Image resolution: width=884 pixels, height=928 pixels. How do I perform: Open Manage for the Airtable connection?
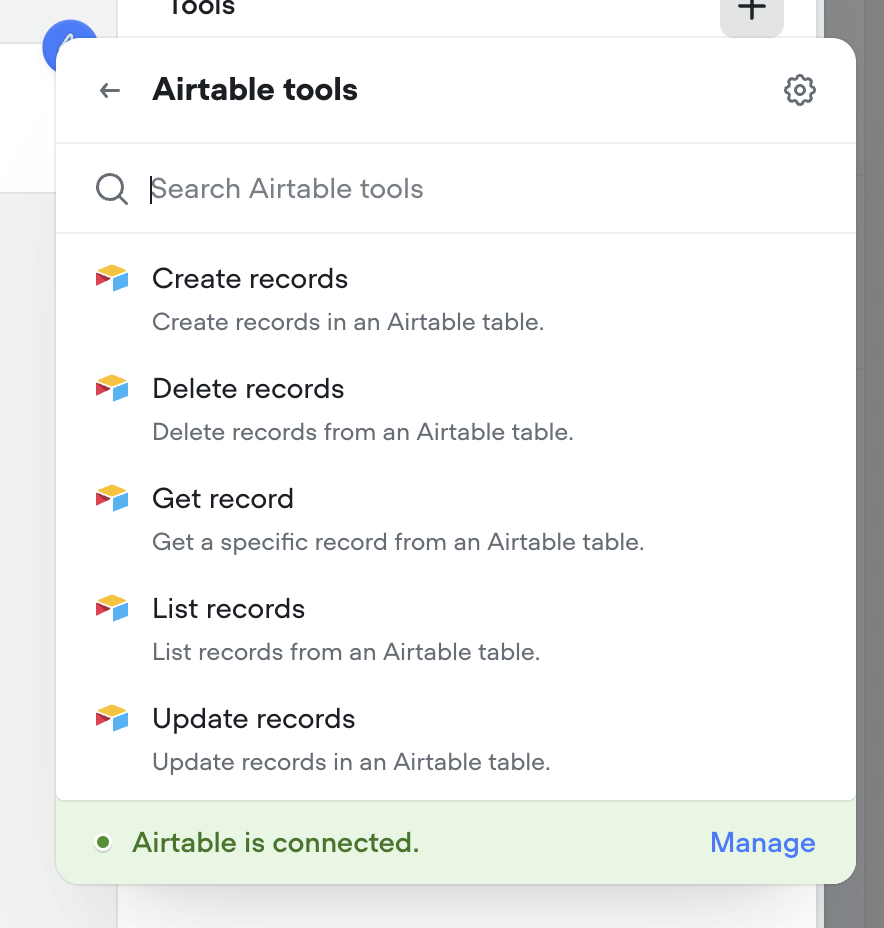(762, 843)
